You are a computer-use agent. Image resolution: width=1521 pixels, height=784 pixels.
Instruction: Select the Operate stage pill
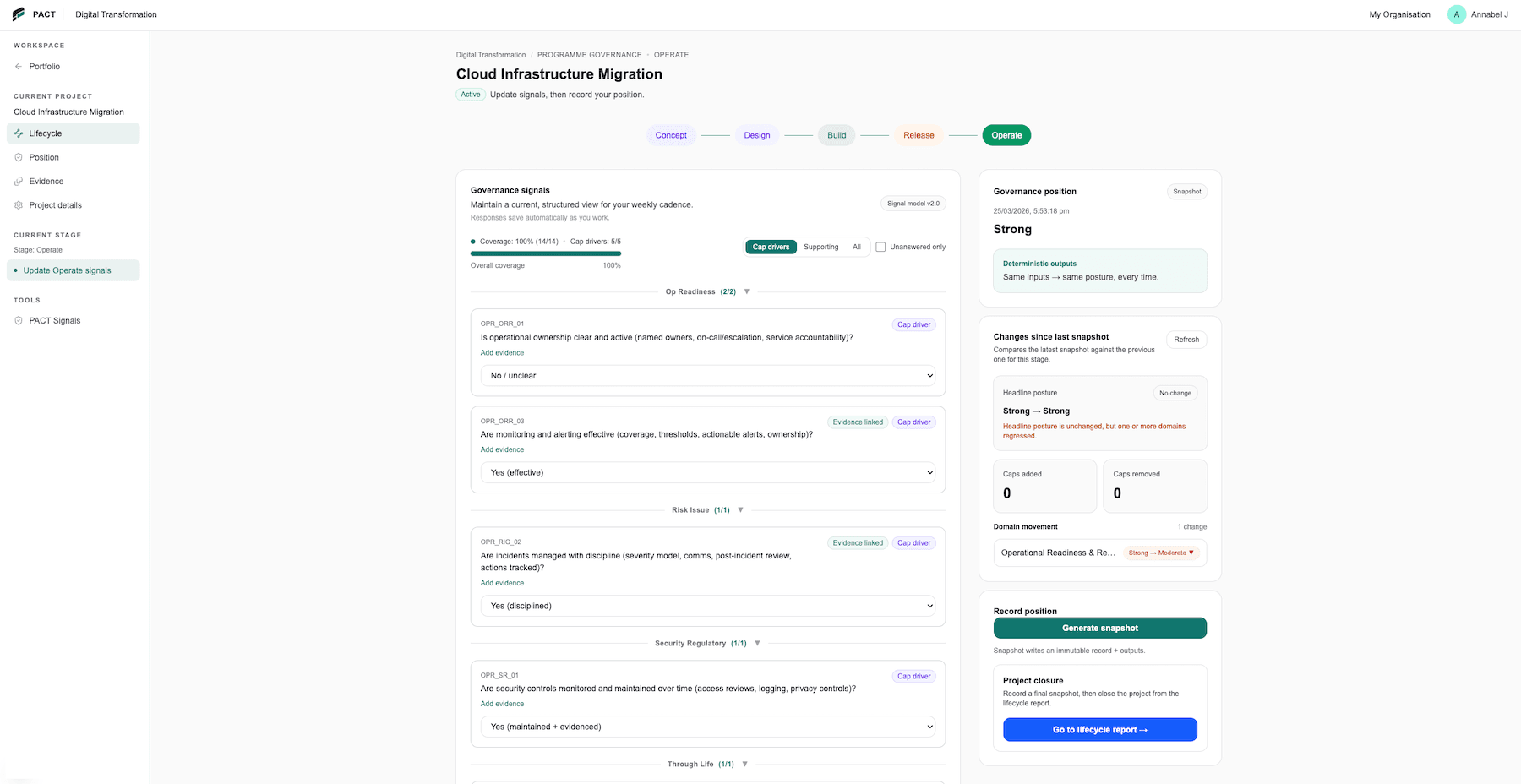click(x=1006, y=135)
